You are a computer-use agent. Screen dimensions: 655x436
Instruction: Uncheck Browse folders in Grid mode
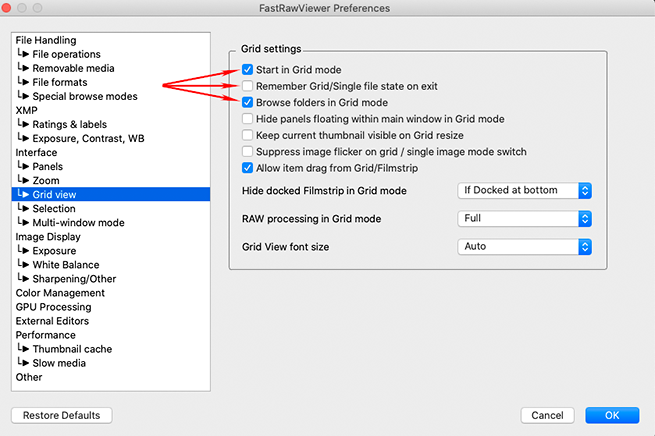click(x=248, y=102)
